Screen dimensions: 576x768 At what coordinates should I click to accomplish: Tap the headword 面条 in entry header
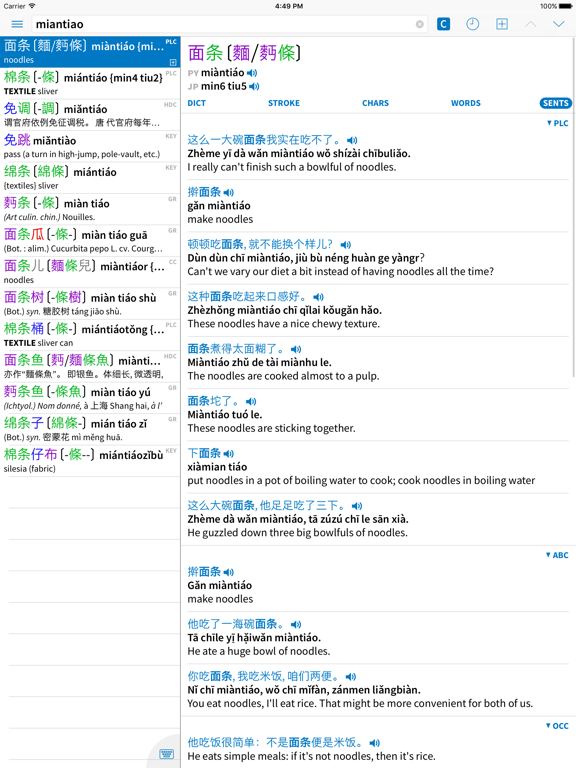point(205,53)
